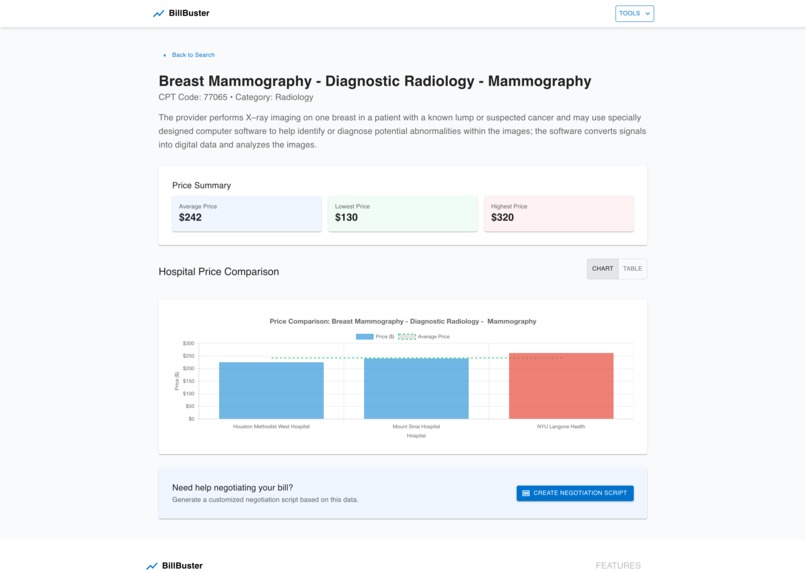
Task: Click the footer BillBuster logo icon
Action: tap(152, 566)
